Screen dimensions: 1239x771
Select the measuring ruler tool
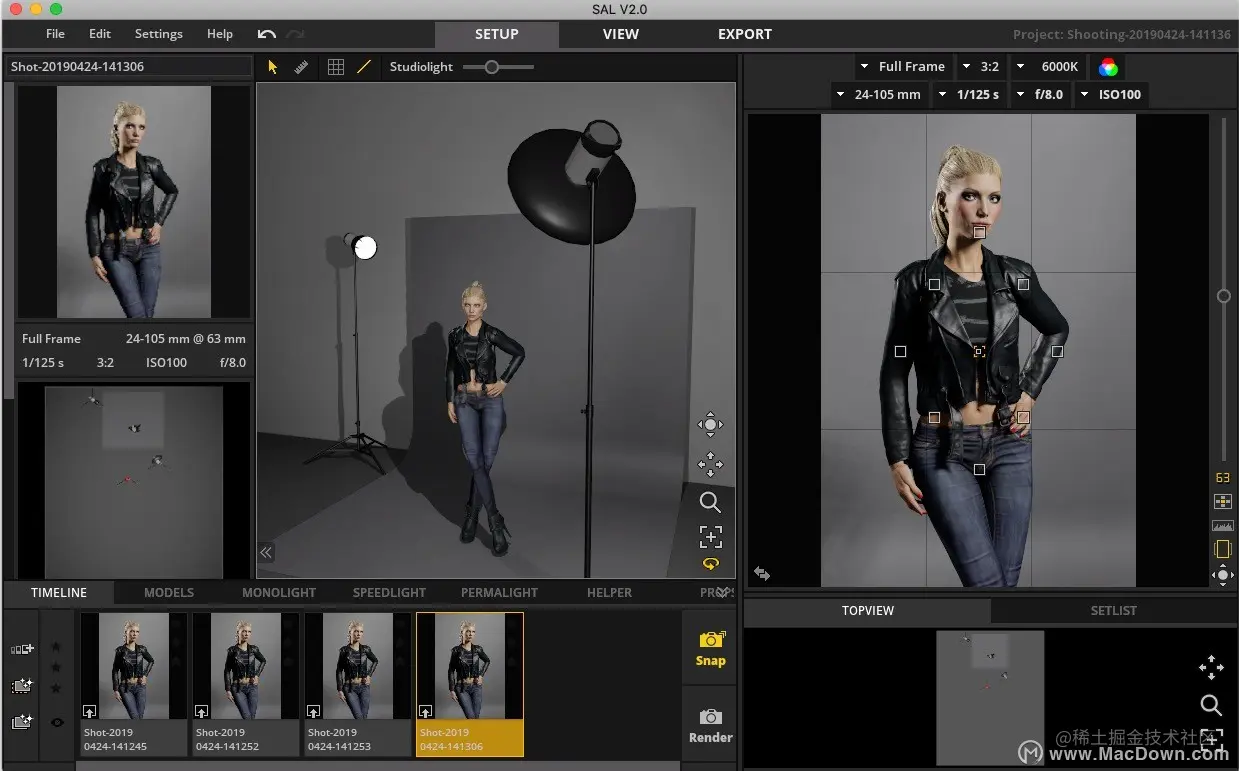(301, 67)
